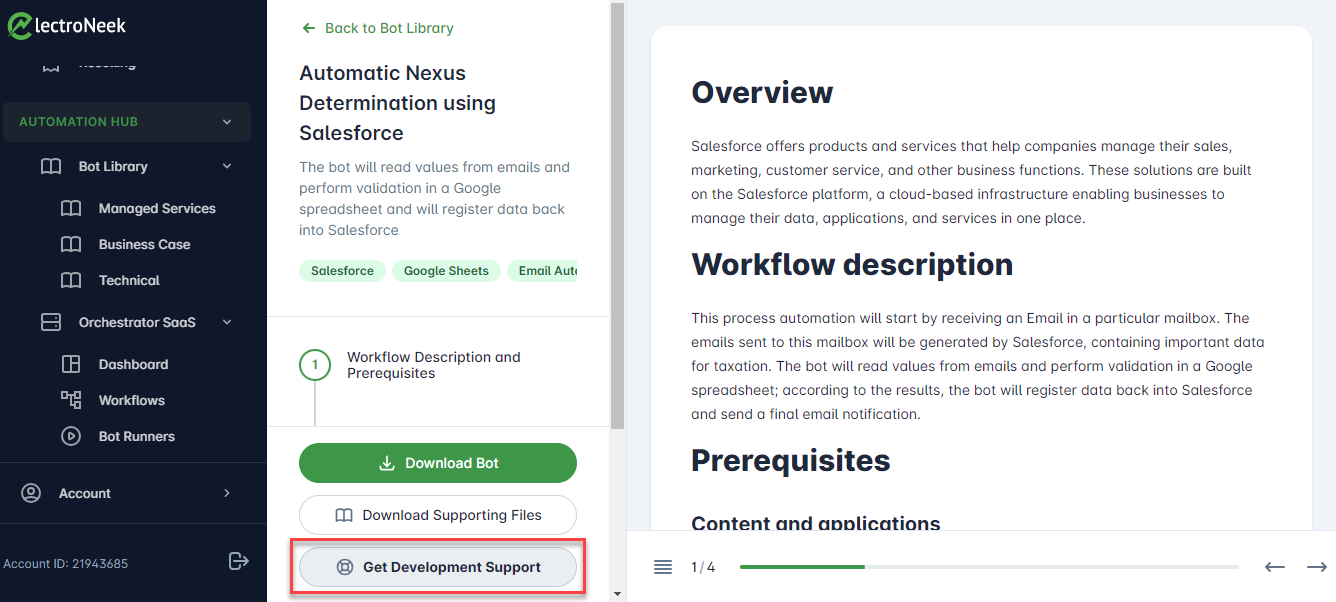
Task: Click the Orchestrator SaaS server icon
Action: coord(51,322)
